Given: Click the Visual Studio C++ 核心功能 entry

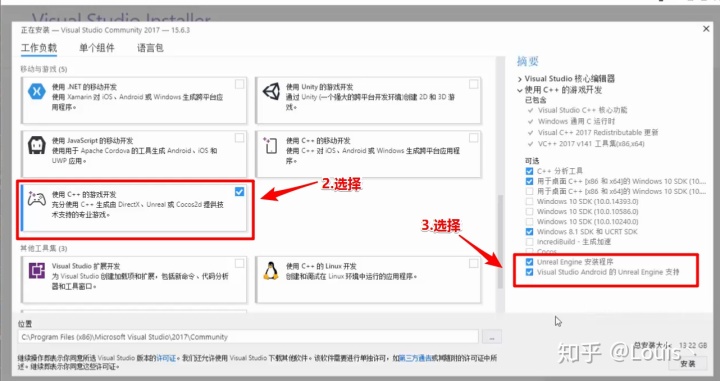Looking at the screenshot, I should point(582,110).
